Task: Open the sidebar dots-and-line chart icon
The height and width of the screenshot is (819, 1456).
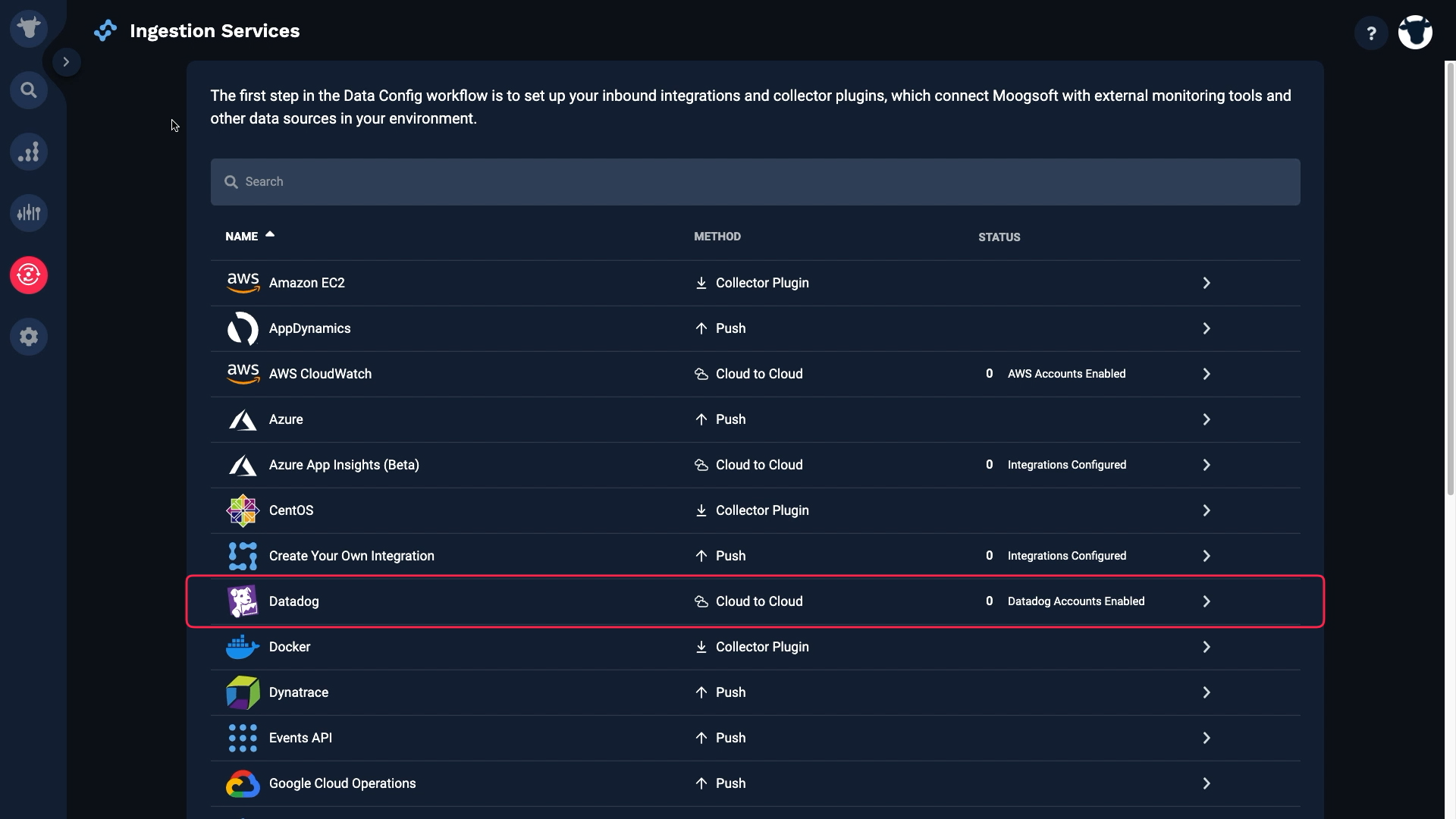Action: click(29, 152)
